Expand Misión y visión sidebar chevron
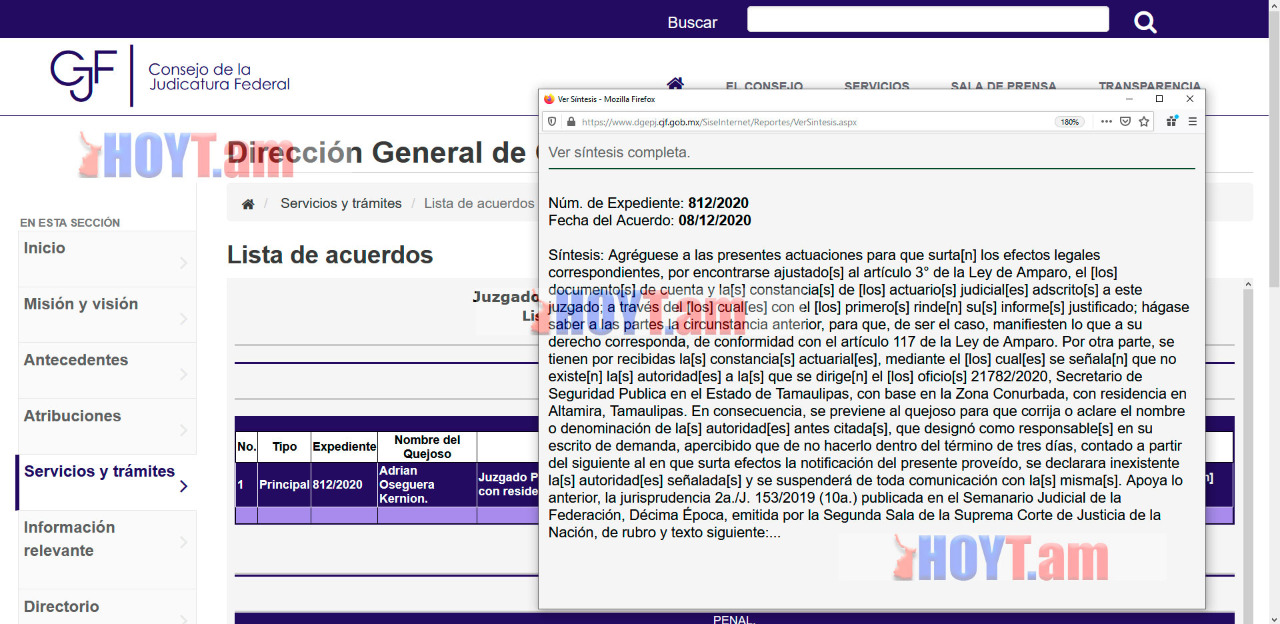The image size is (1280, 624). [x=183, y=319]
